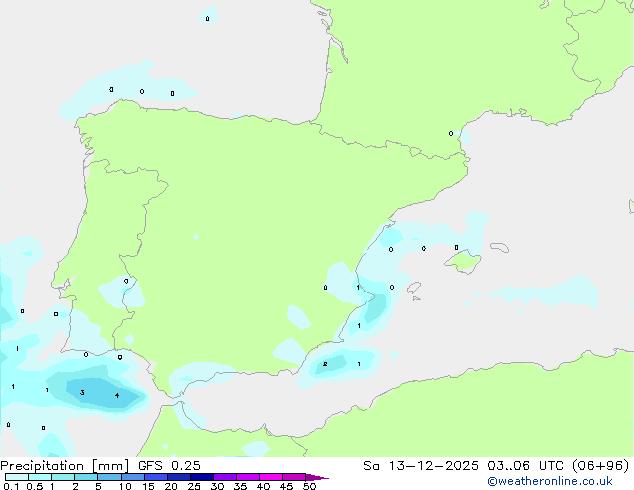Click the '0.5' legend scale value

[x=35, y=486]
